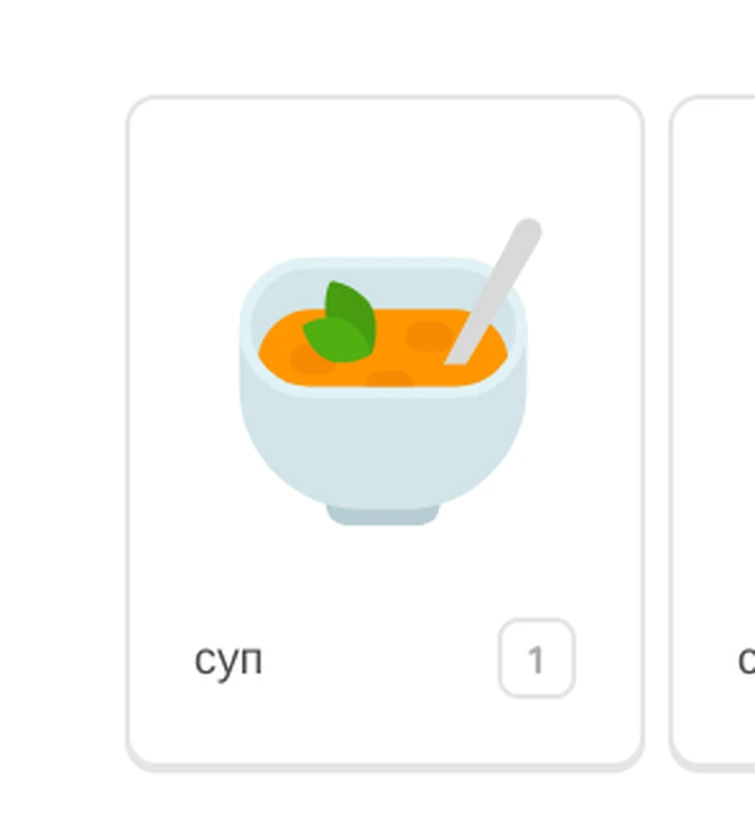Select the number 1 shortcut badge
755x819 pixels.
(x=537, y=658)
